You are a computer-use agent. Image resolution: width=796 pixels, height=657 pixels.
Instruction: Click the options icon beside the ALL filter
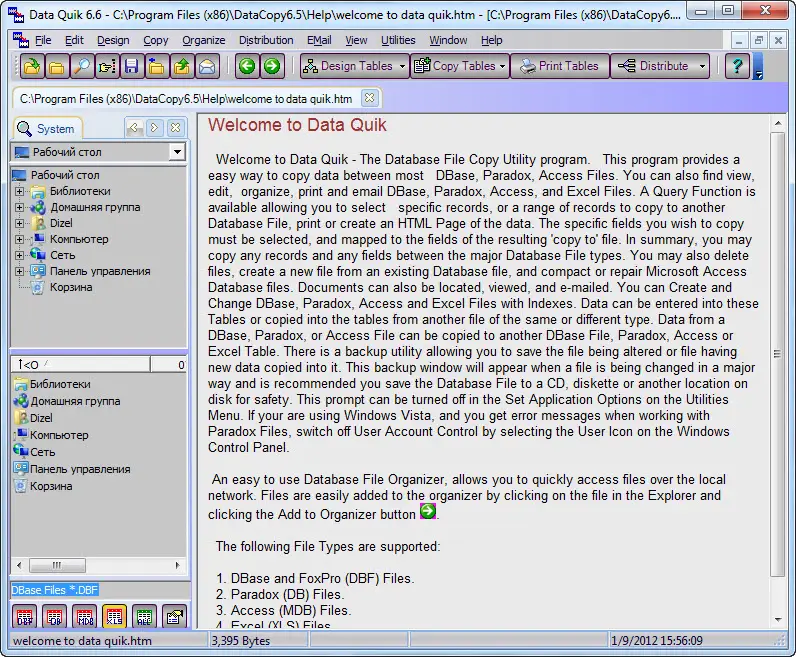click(x=175, y=616)
